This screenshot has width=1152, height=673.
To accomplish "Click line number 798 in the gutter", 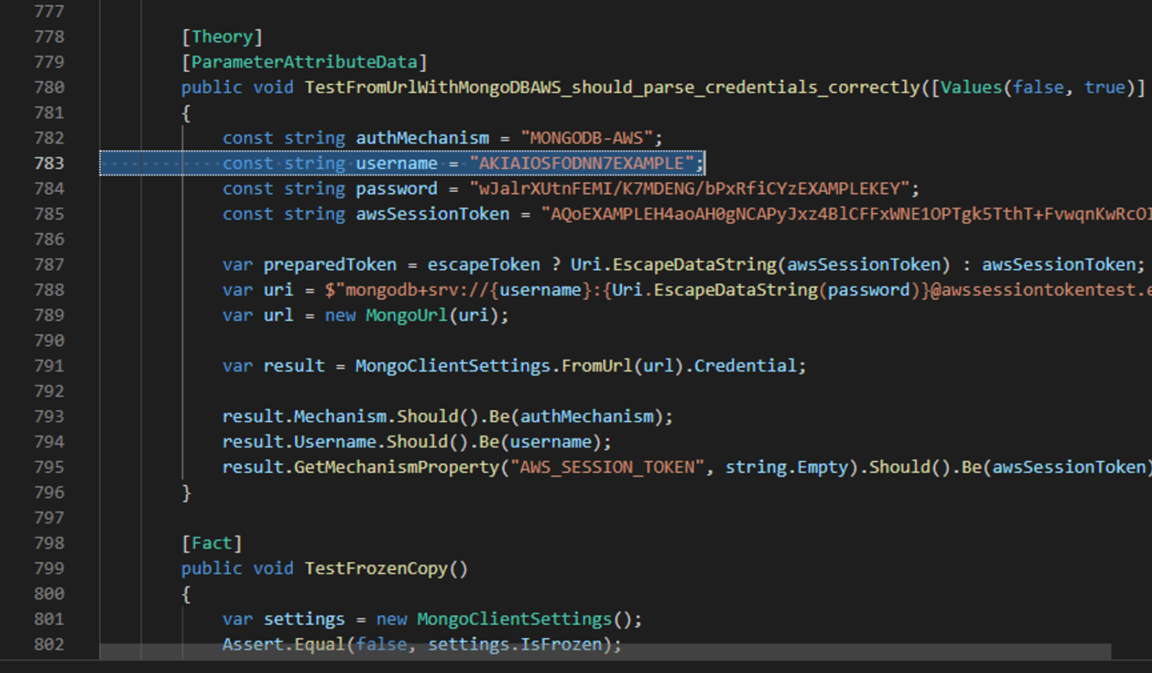I will [49, 543].
